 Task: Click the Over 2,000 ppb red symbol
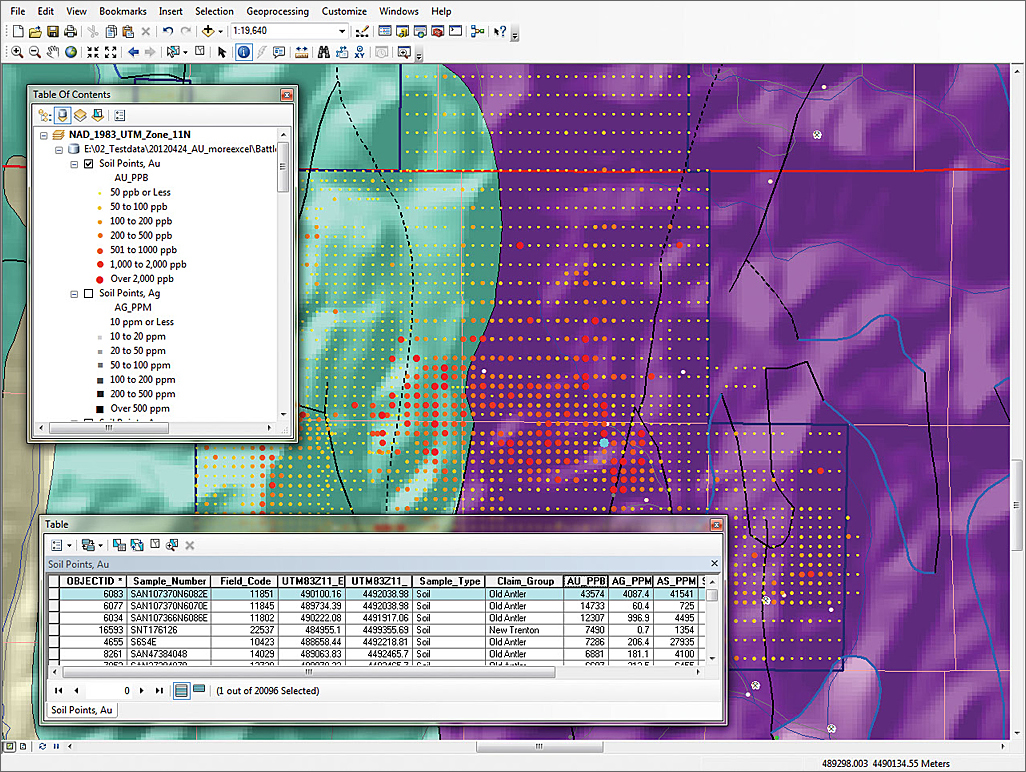[x=98, y=279]
